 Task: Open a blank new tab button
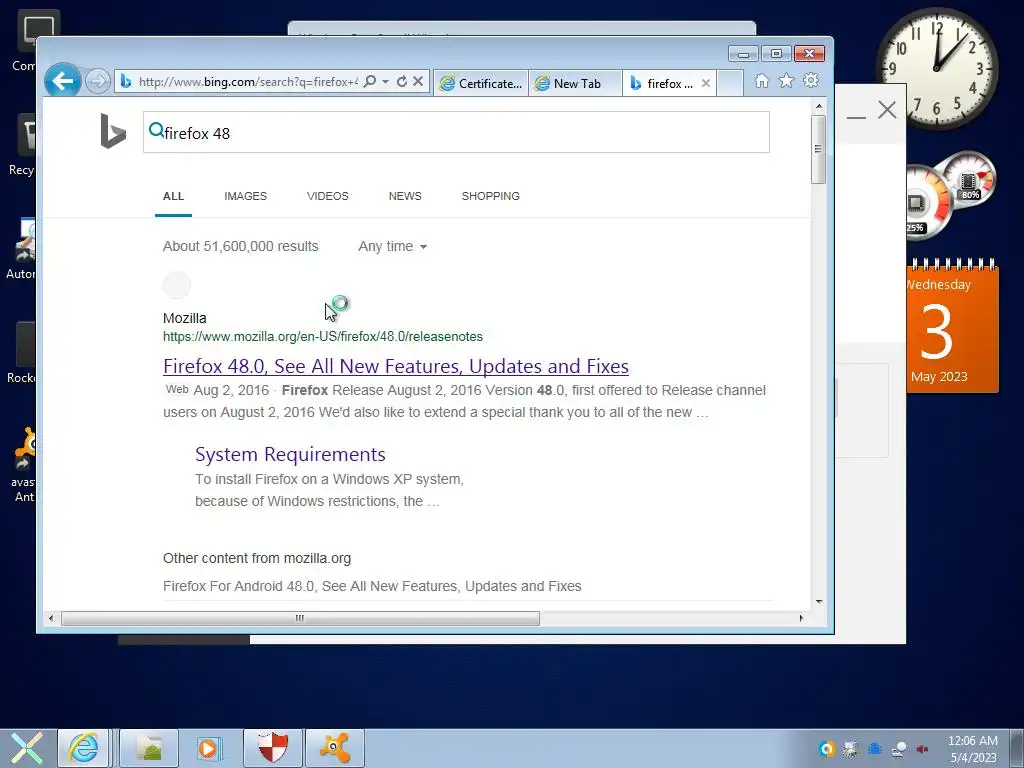[x=730, y=84]
